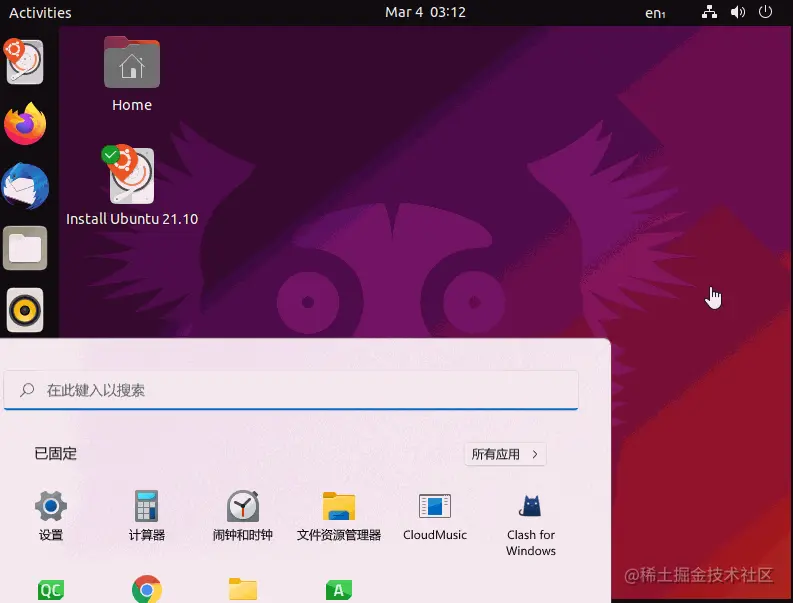This screenshot has height=603, width=793.
Task: Launch Google Chrome from pinned apps
Action: tap(147, 589)
